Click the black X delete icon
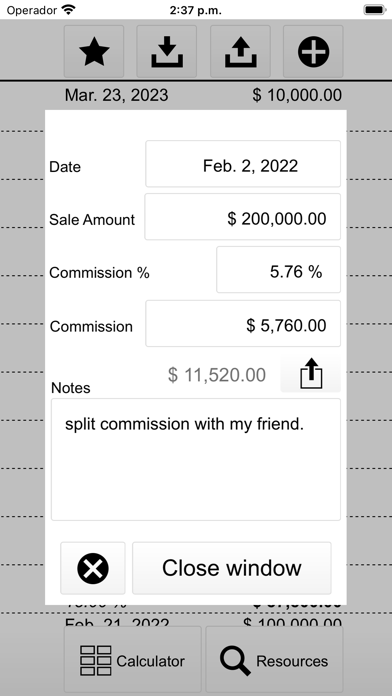The width and height of the screenshot is (392, 696). click(x=93, y=568)
